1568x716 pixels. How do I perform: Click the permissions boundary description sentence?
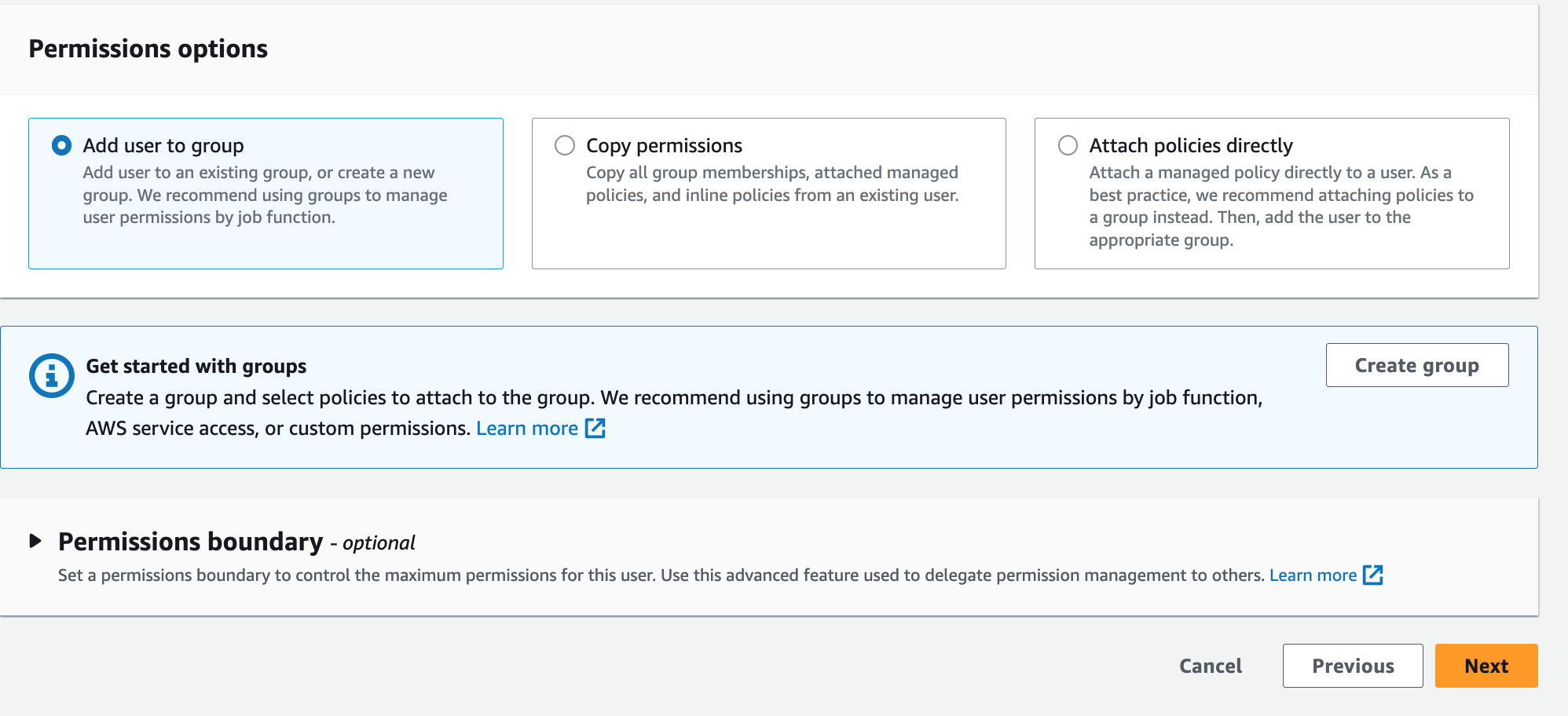point(660,575)
